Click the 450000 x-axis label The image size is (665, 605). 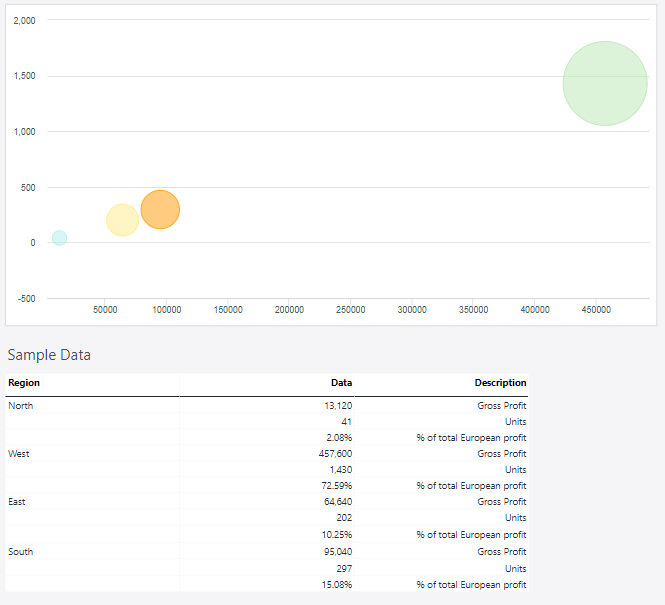tap(596, 310)
